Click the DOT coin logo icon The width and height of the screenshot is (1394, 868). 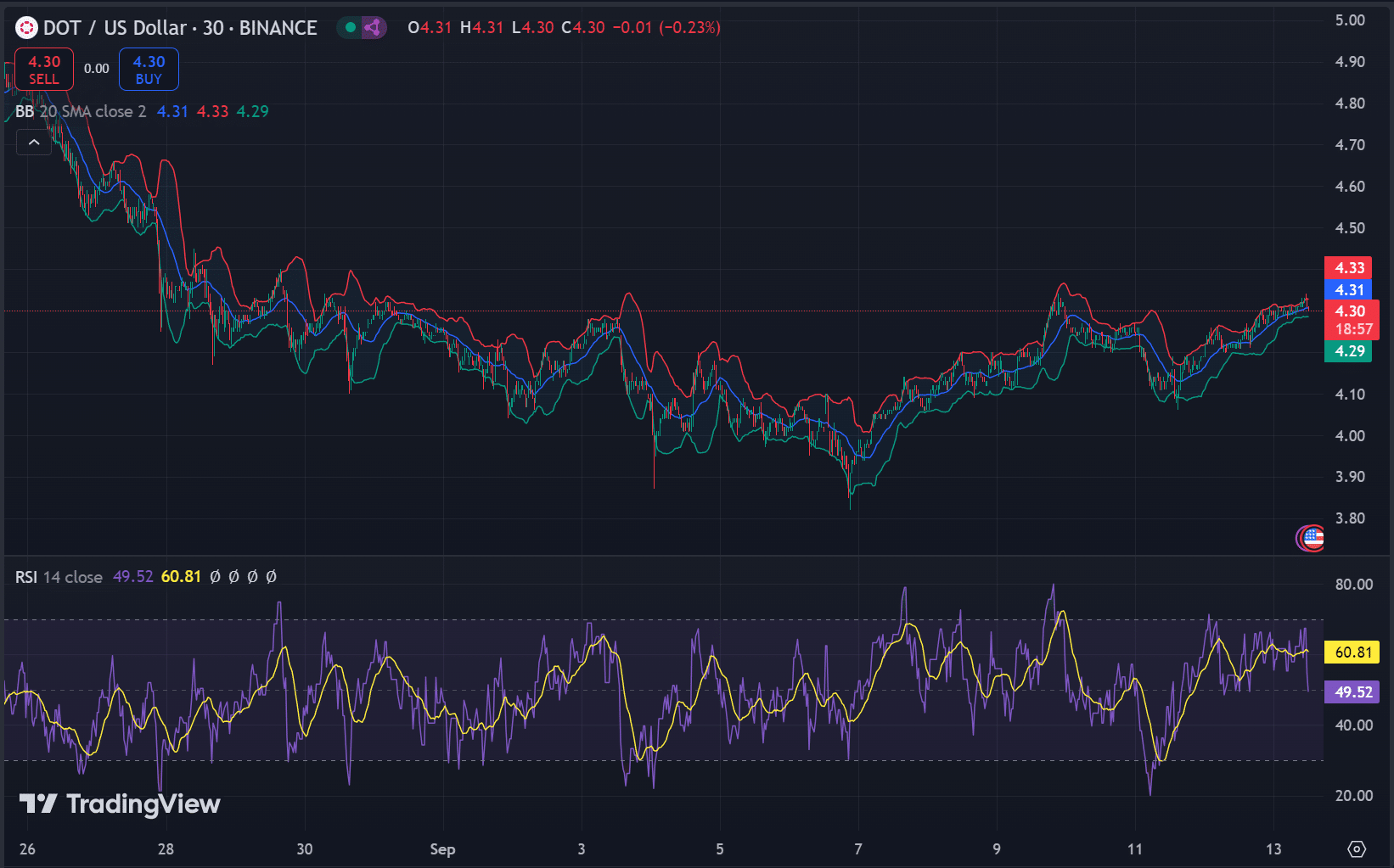tap(26, 28)
